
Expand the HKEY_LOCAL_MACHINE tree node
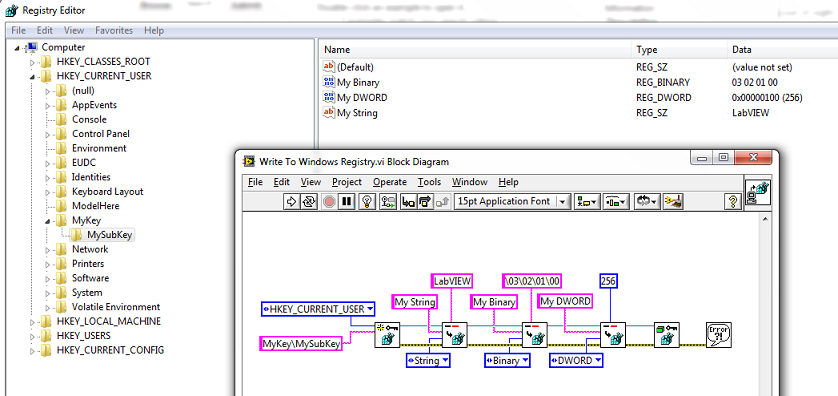tap(33, 322)
